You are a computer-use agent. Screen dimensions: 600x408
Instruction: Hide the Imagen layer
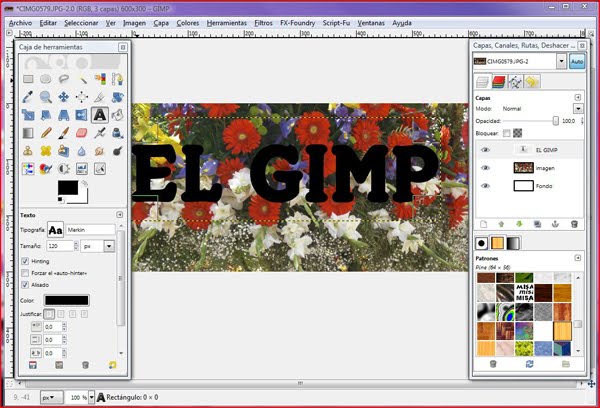pyautogui.click(x=485, y=168)
